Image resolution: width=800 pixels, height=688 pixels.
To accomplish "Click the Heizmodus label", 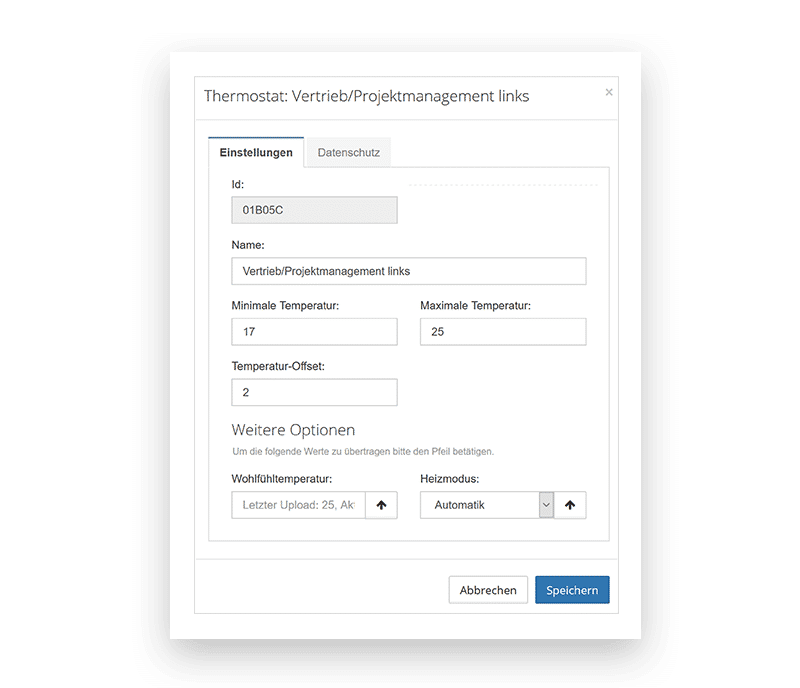I will [449, 479].
